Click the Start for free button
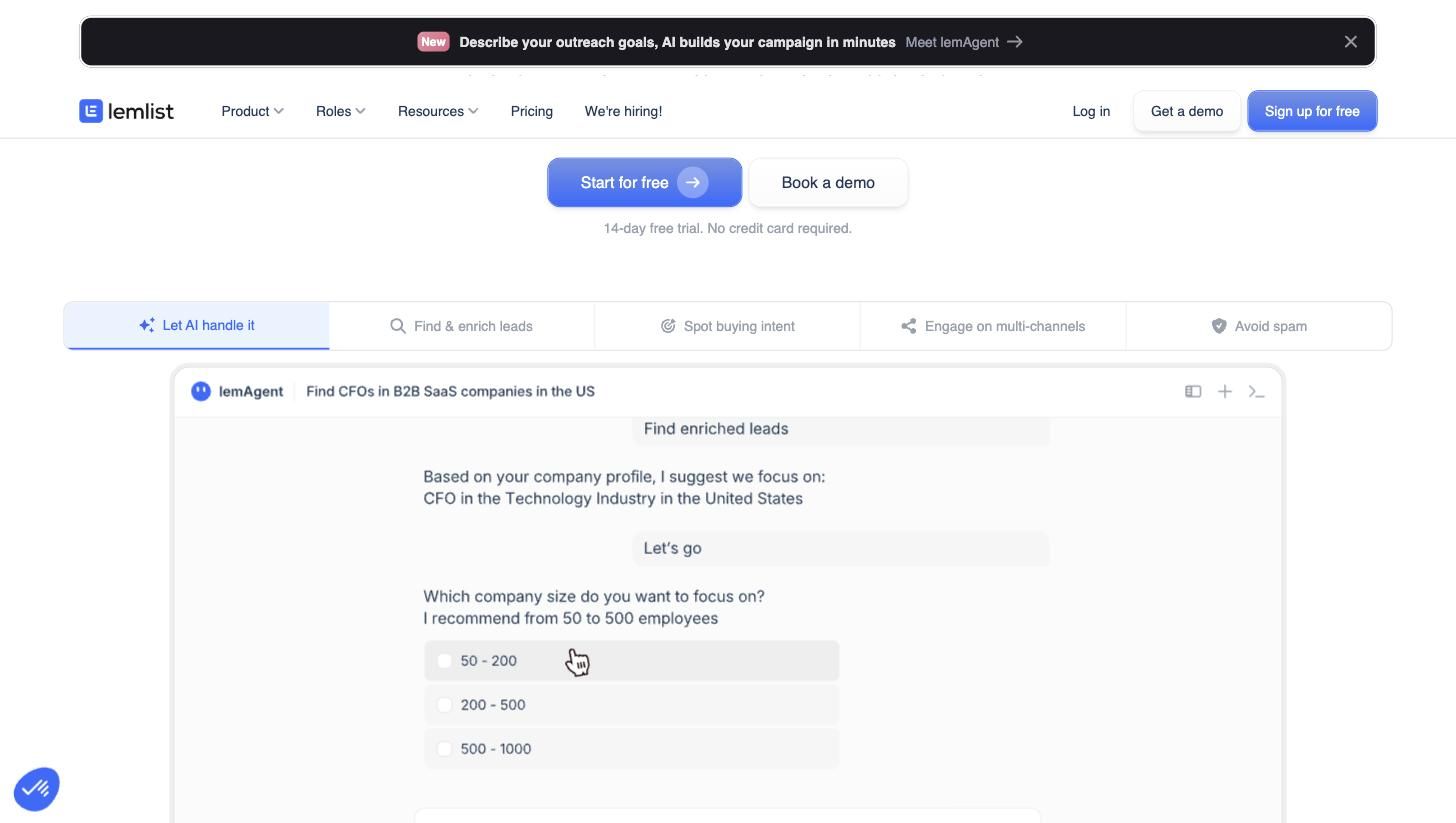This screenshot has height=823, width=1456. tap(645, 182)
